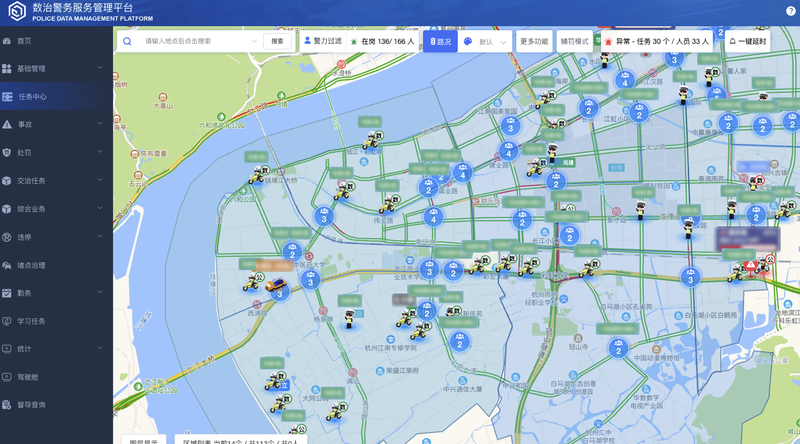Expand the 违停 menu chevron
This screenshot has height=444, width=800.
100,236
